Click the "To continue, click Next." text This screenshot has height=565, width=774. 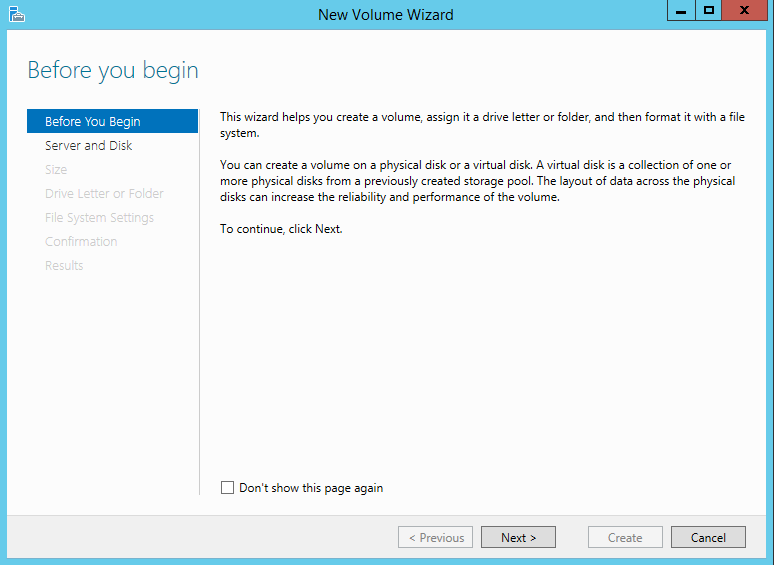(281, 229)
